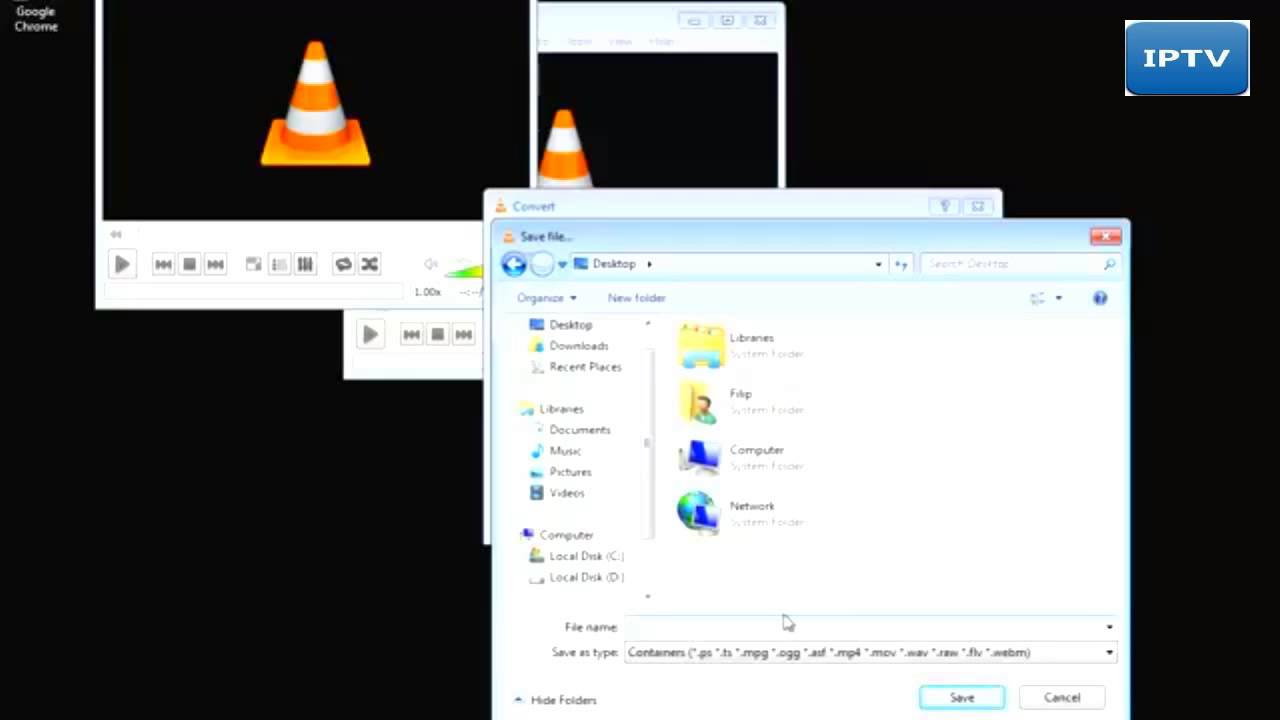The width and height of the screenshot is (1280, 720).
Task: Select Downloads in the navigation pane
Action: coord(579,346)
